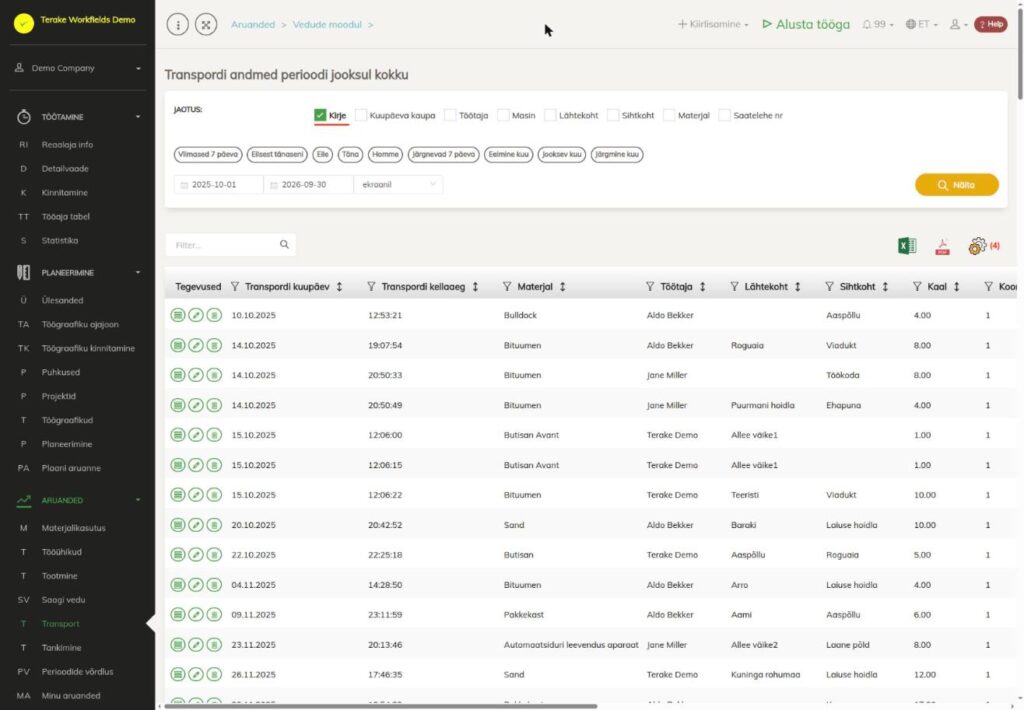Filter the Materjal column funnel icon
The height and width of the screenshot is (710, 1024).
(507, 287)
